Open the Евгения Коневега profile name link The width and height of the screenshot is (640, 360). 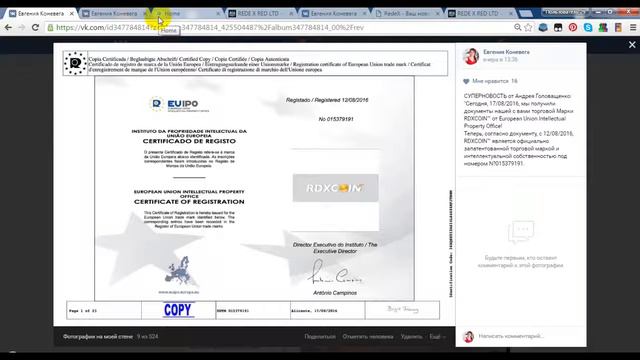click(506, 52)
